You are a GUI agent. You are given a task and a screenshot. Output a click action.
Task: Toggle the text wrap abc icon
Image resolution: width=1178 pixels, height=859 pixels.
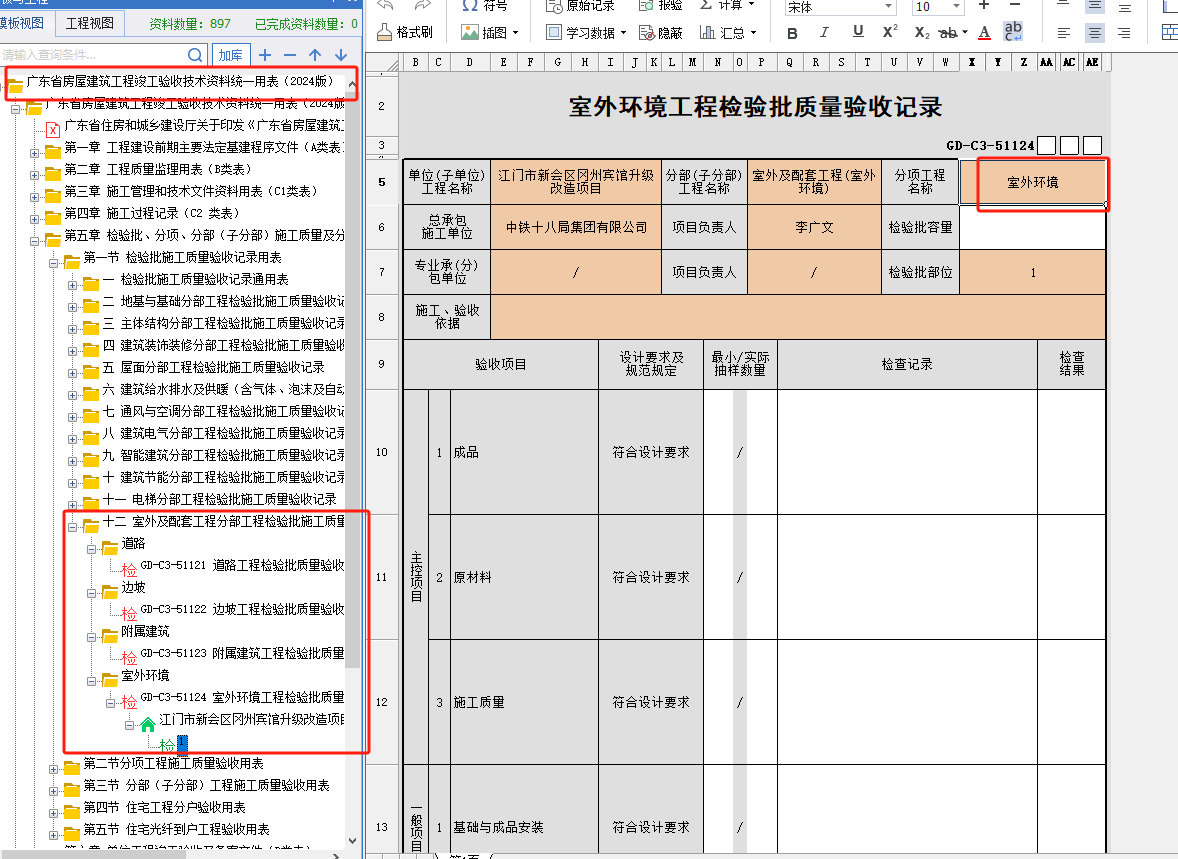click(x=1013, y=31)
